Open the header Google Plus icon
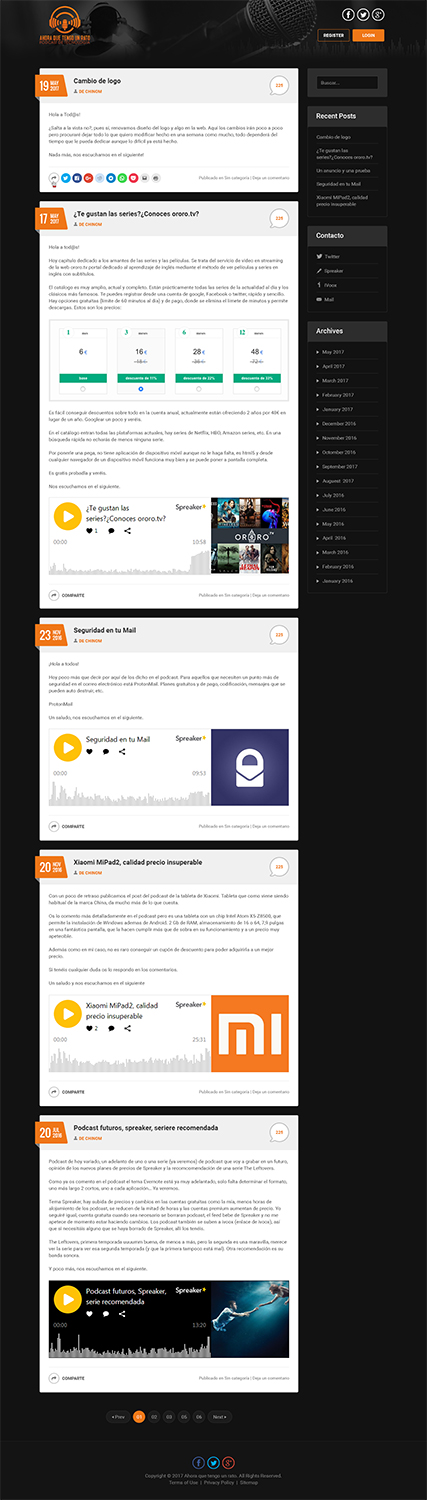This screenshot has height=1500, width=427. pos(378,15)
